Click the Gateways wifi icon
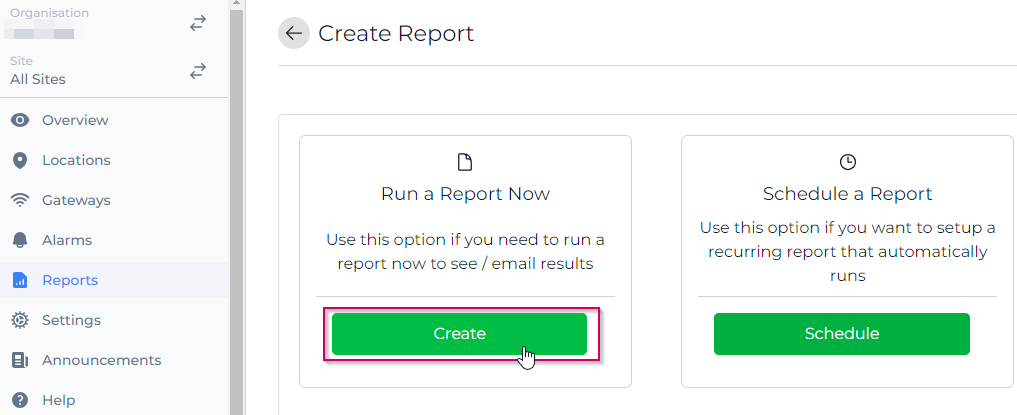1017x415 pixels. [x=19, y=200]
